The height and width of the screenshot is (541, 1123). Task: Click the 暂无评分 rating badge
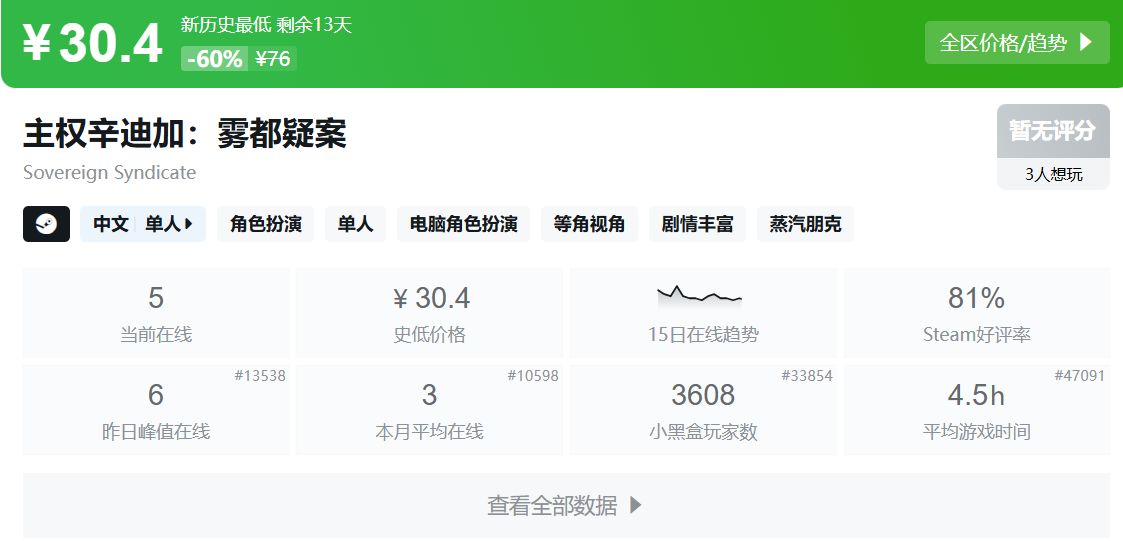[x=1054, y=131]
